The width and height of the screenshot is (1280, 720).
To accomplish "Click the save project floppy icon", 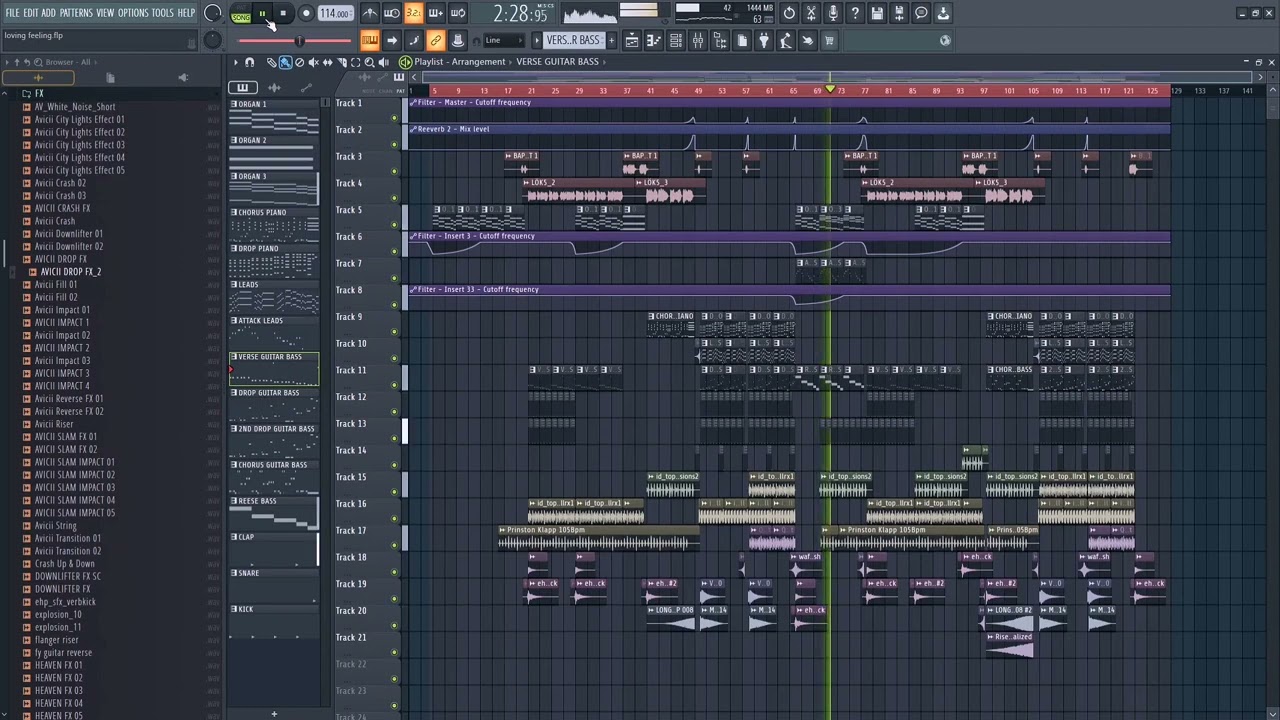I will pos(877,13).
